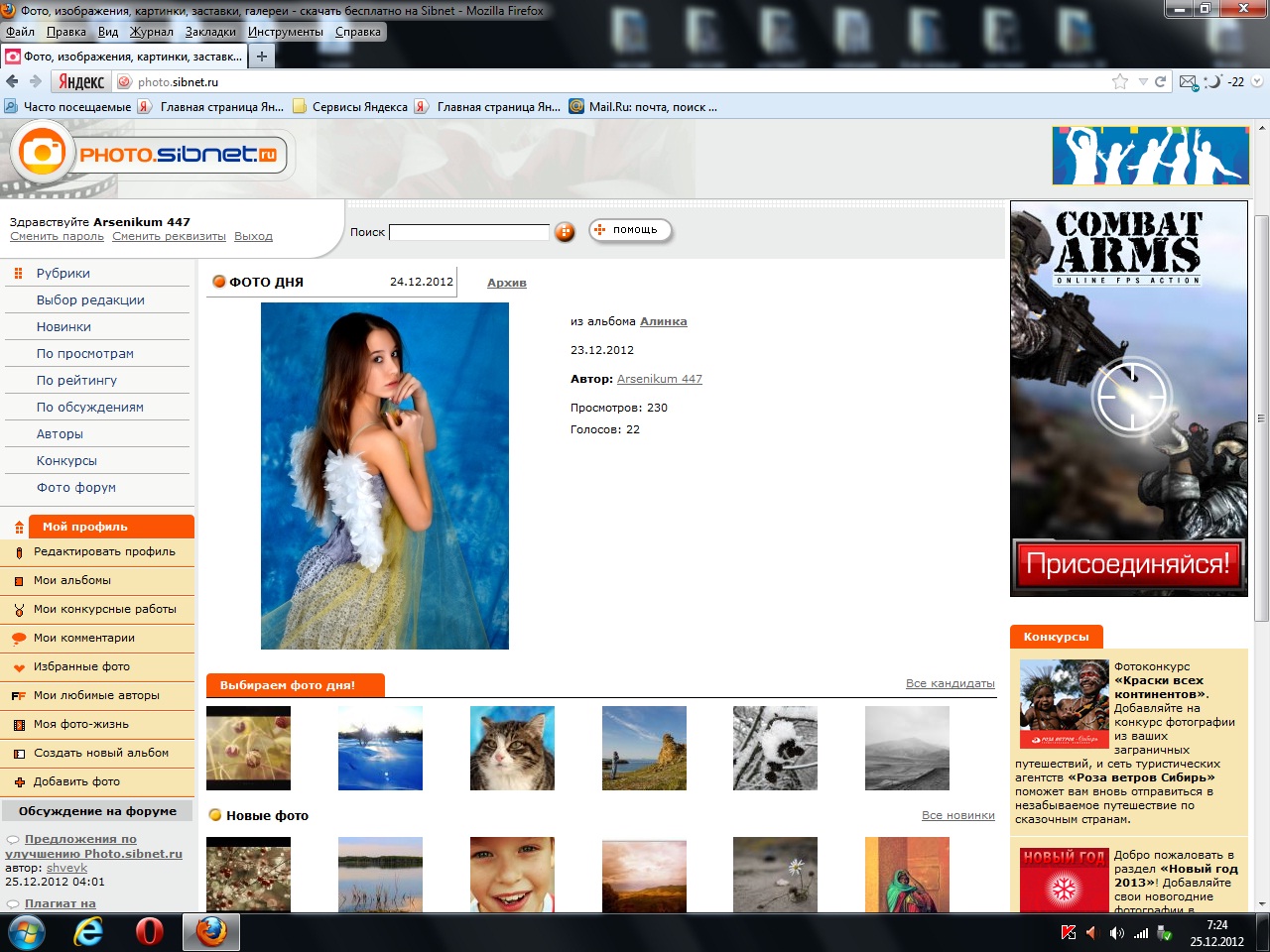Click the Photo.sibnet.ru camera logo

(43, 152)
